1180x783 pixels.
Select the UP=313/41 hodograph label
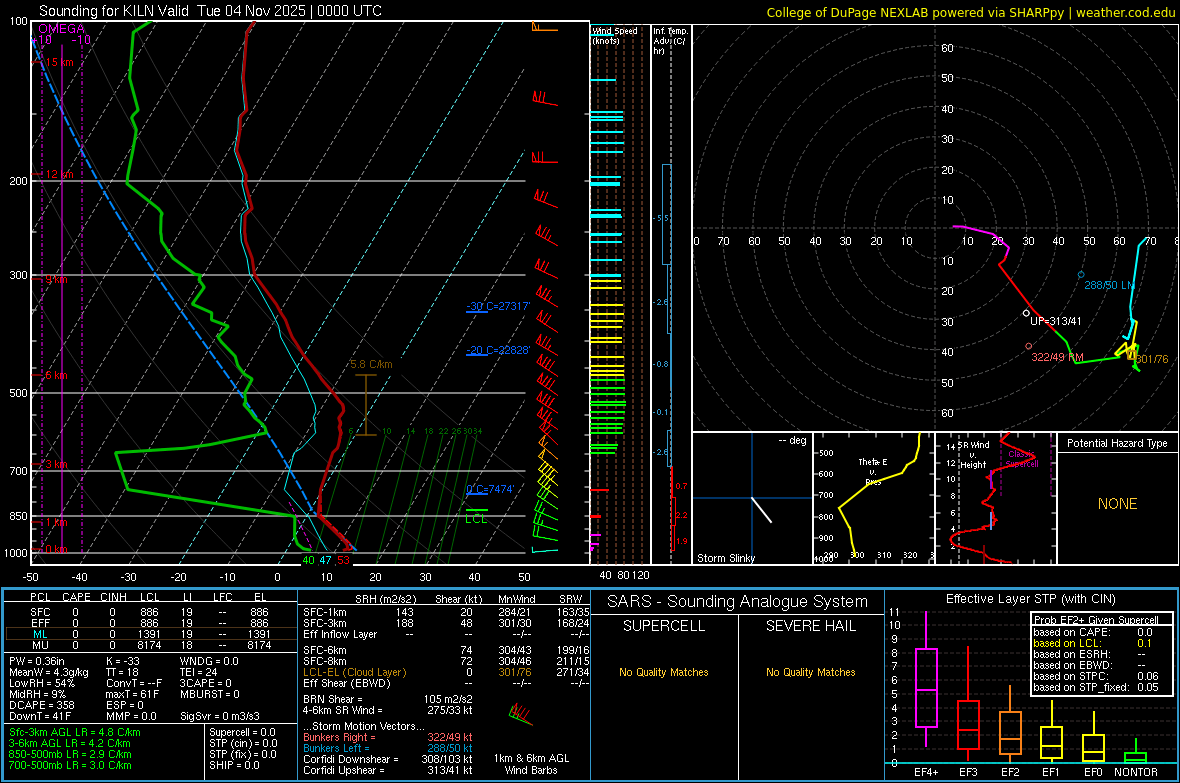[x=1055, y=321]
